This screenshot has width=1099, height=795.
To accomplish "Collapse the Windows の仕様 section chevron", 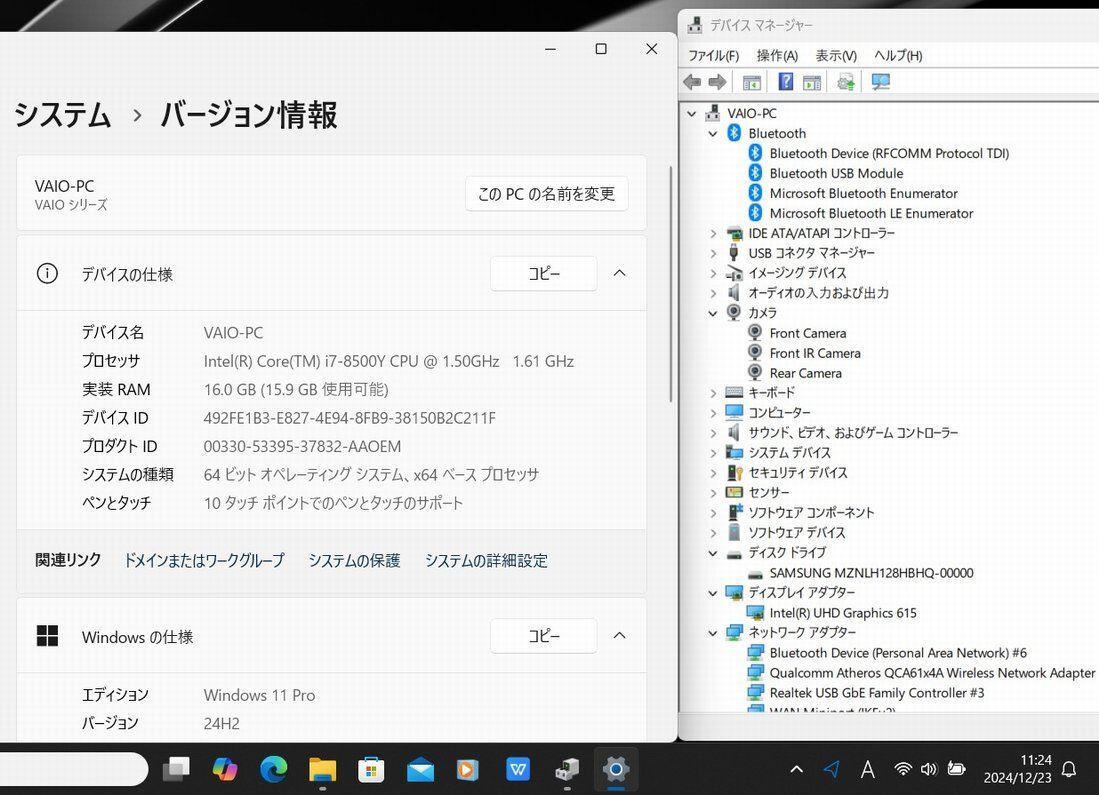I will [620, 636].
